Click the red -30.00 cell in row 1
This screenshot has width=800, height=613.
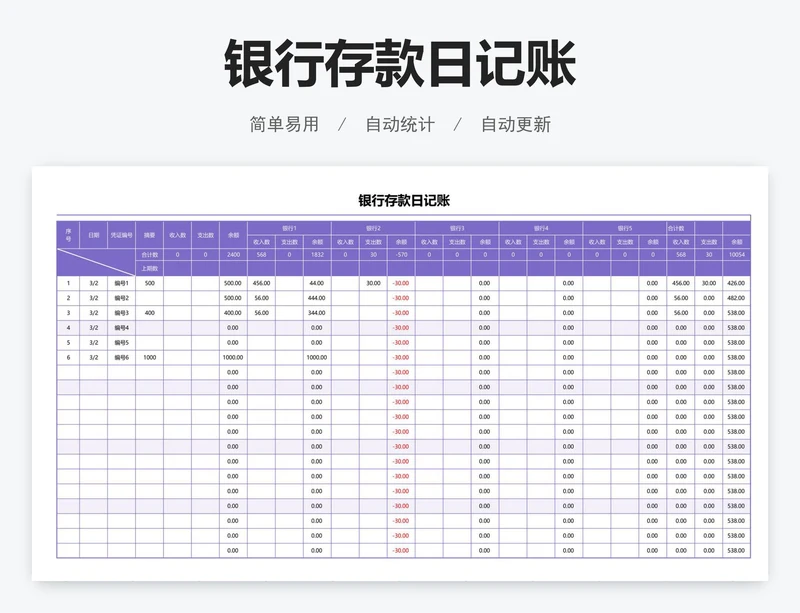click(x=401, y=283)
